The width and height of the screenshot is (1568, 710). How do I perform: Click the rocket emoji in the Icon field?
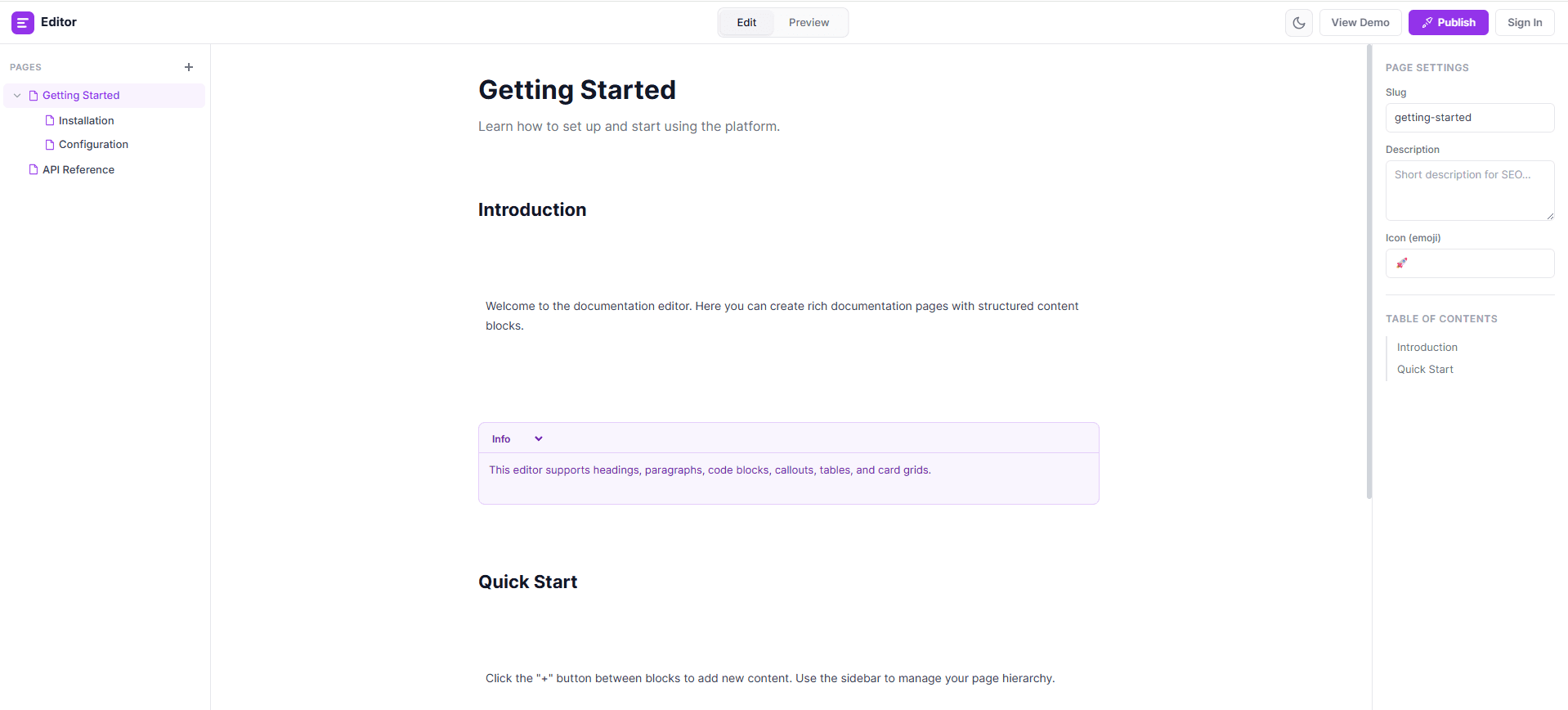tap(1401, 263)
